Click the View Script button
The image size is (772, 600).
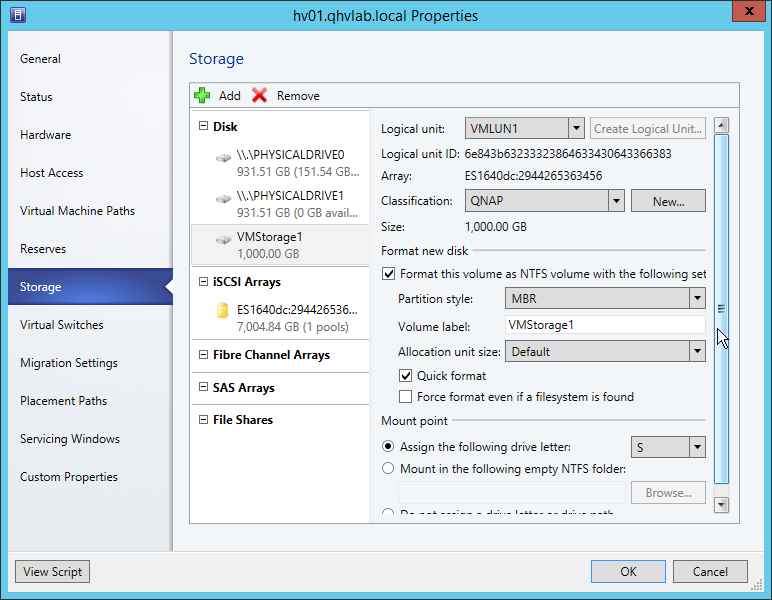point(53,572)
